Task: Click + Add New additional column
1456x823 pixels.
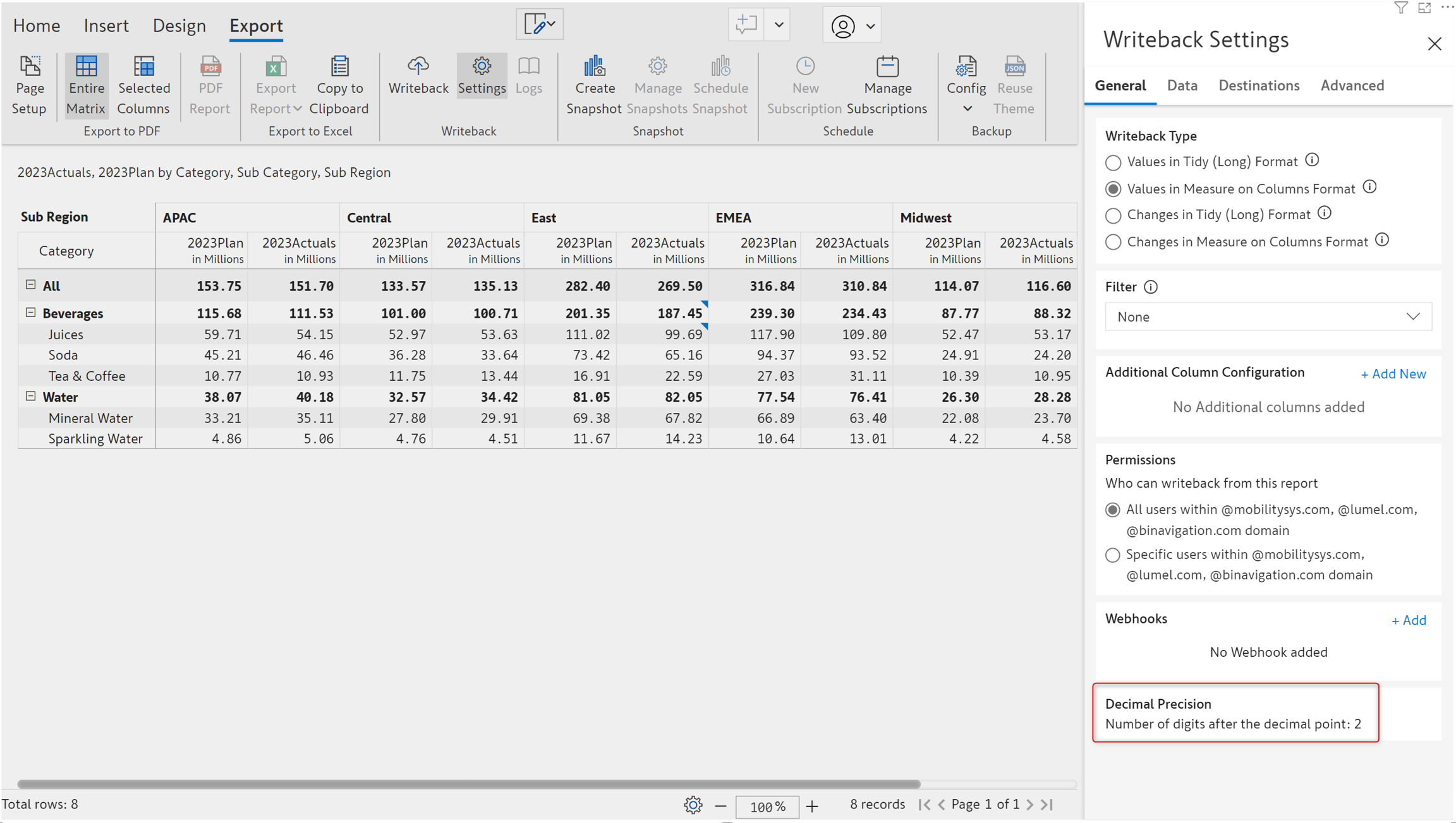Action: click(x=1393, y=374)
